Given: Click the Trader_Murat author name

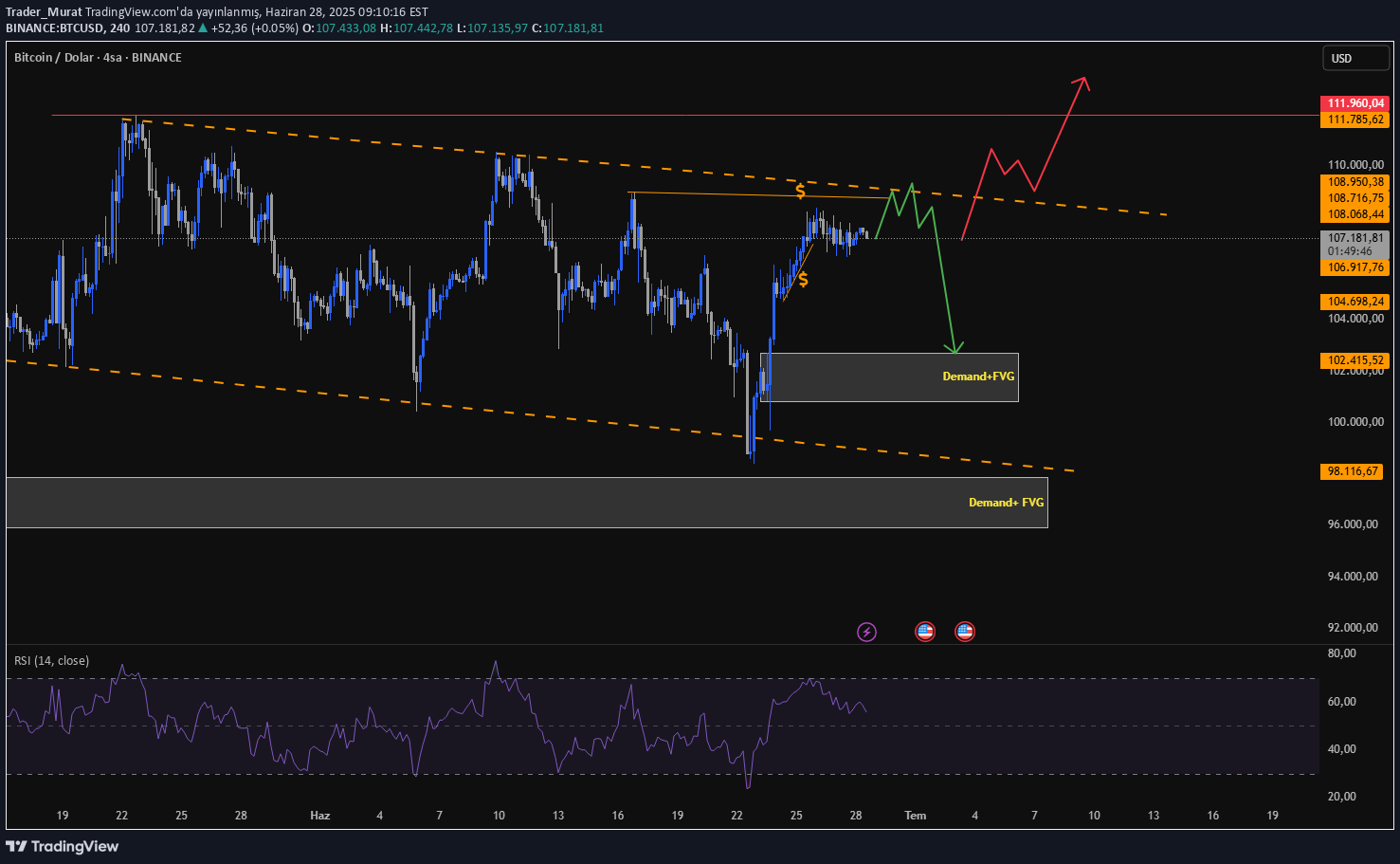Looking at the screenshot, I should click(44, 12).
